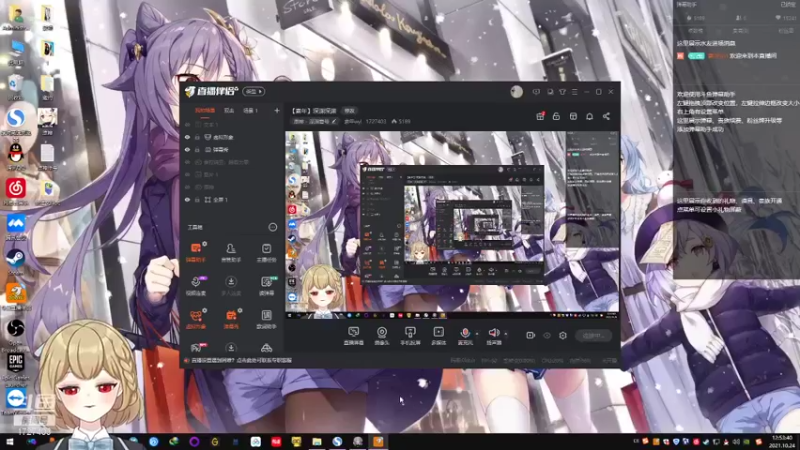The height and width of the screenshot is (450, 800).
Task: Select the 全屏 1 layer name
Action: click(220, 199)
